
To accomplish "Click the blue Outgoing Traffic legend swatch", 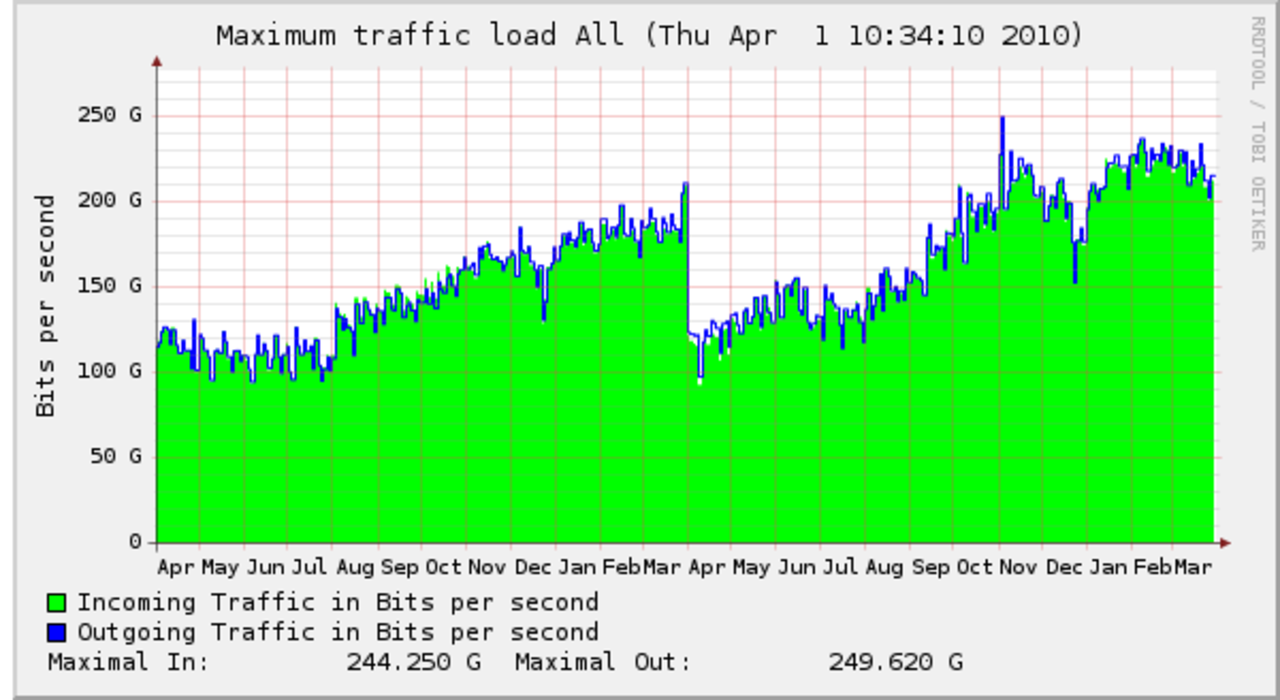I will pos(56,632).
